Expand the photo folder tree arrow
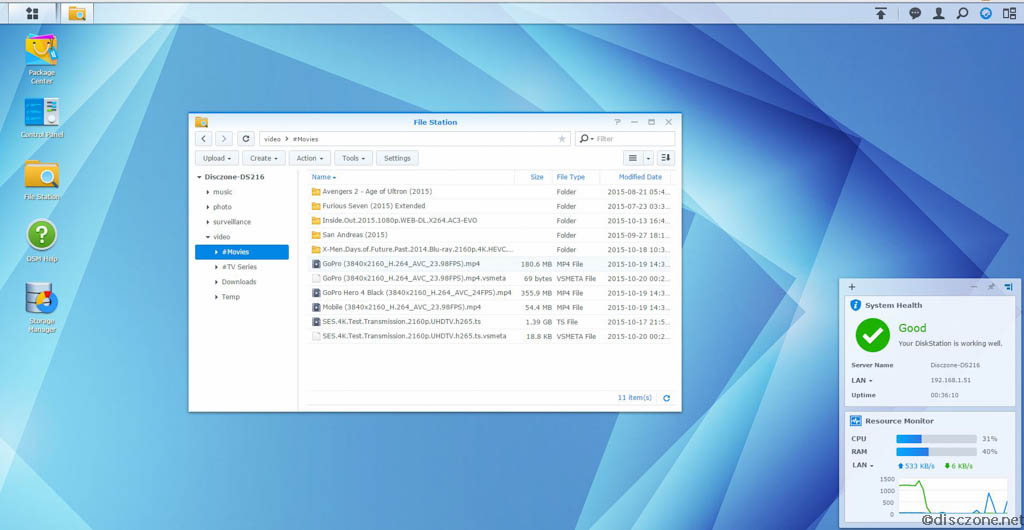The image size is (1024, 530). [x=208, y=207]
